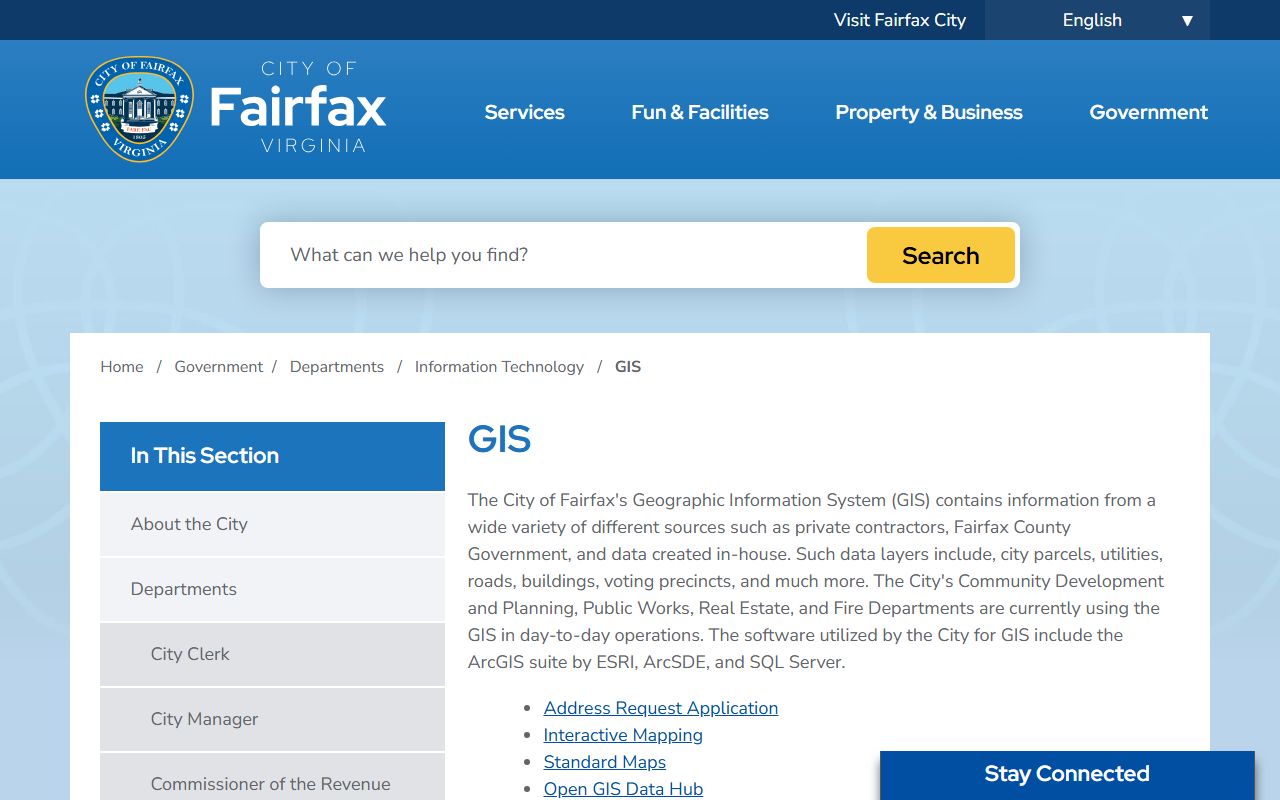Screen dimensions: 1280x800
Task: Open the Interactive Mapping link
Action: pyautogui.click(x=623, y=735)
